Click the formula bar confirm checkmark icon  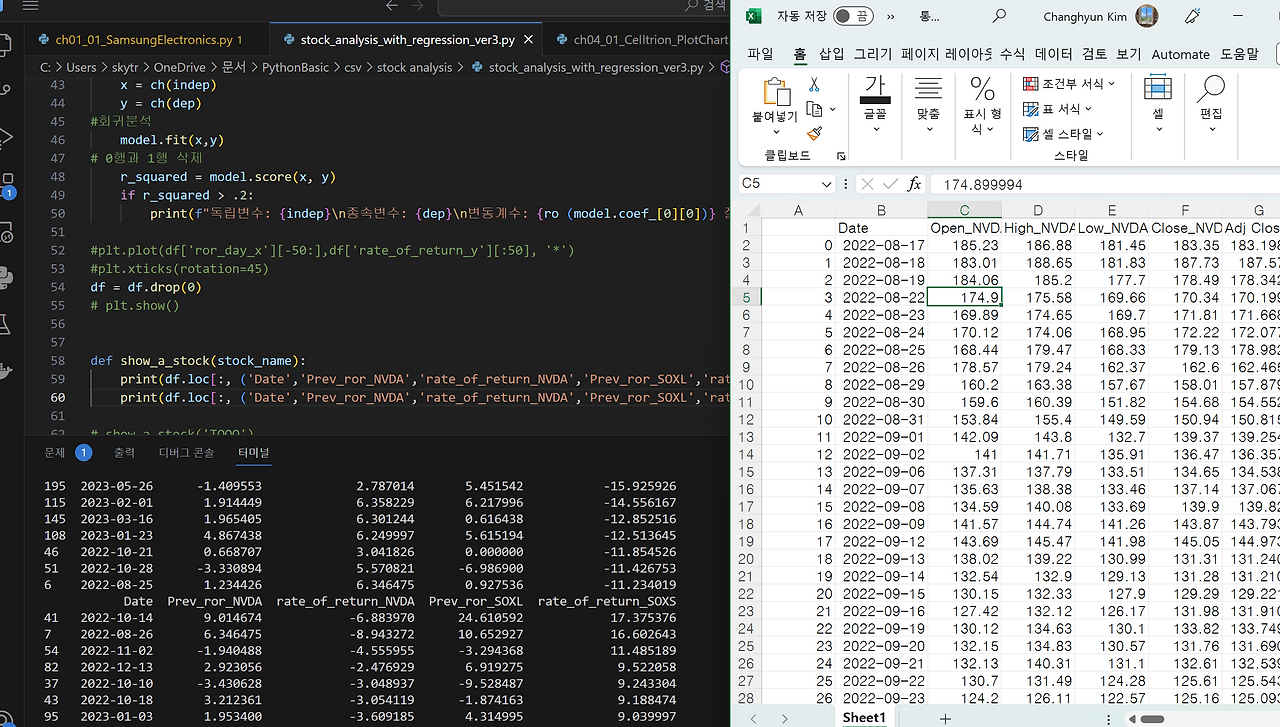(x=890, y=184)
